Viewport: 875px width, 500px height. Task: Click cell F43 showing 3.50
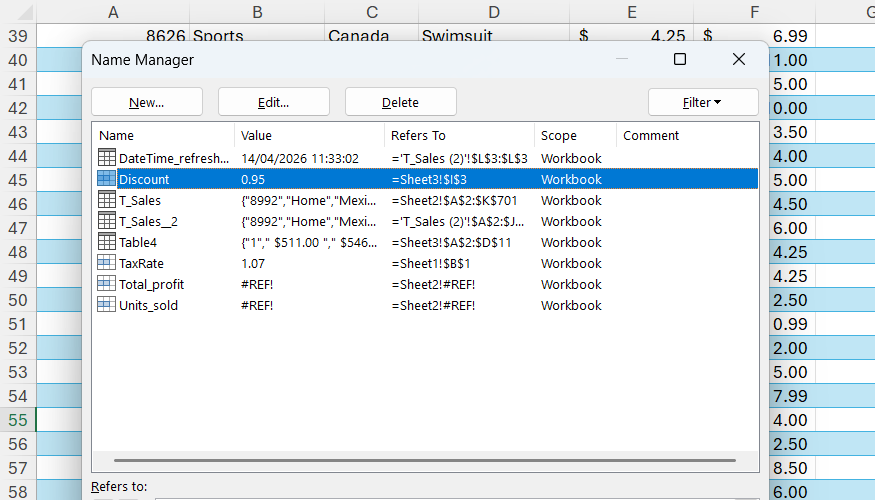pyautogui.click(x=791, y=132)
